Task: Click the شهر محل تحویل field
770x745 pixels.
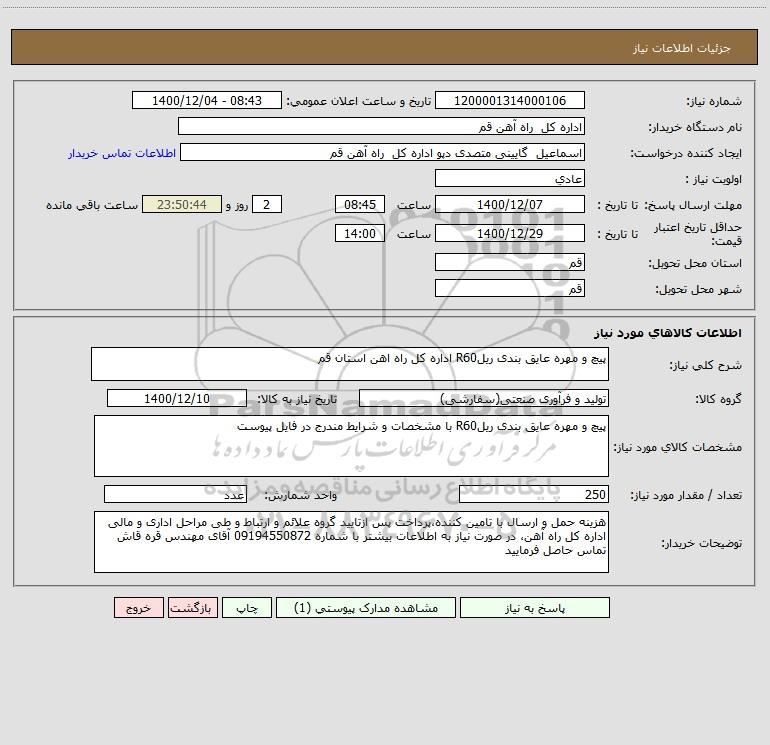Action: [x=510, y=288]
